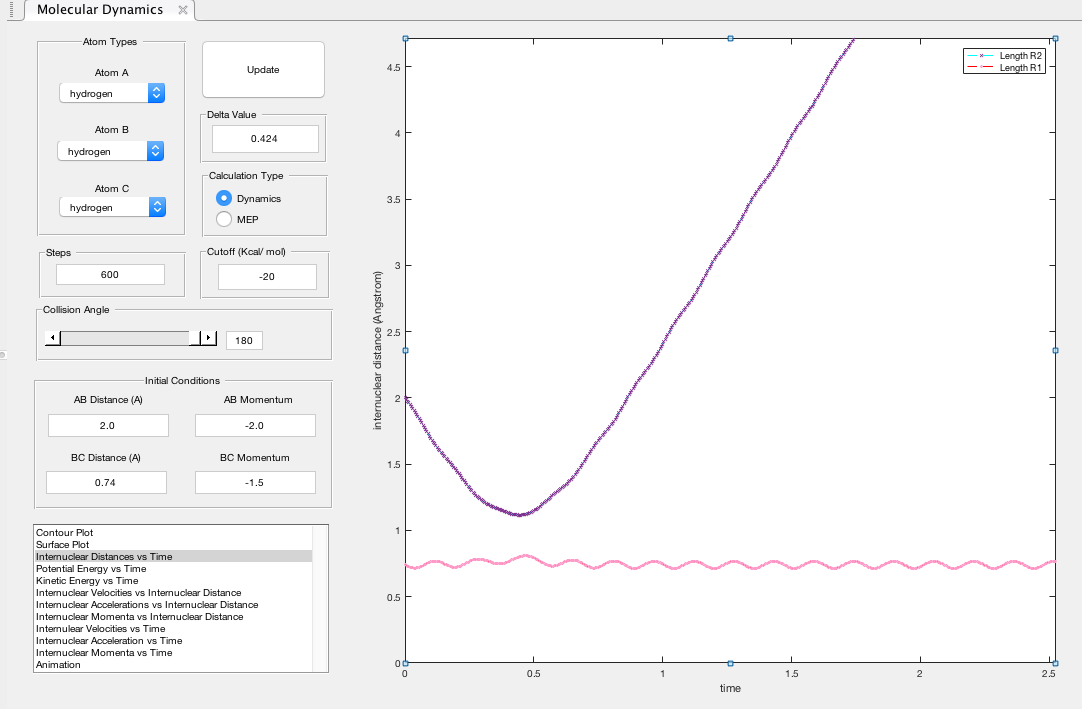Viewport: 1082px width, 709px height.
Task: Edit the Steps input field
Action: 110,275
